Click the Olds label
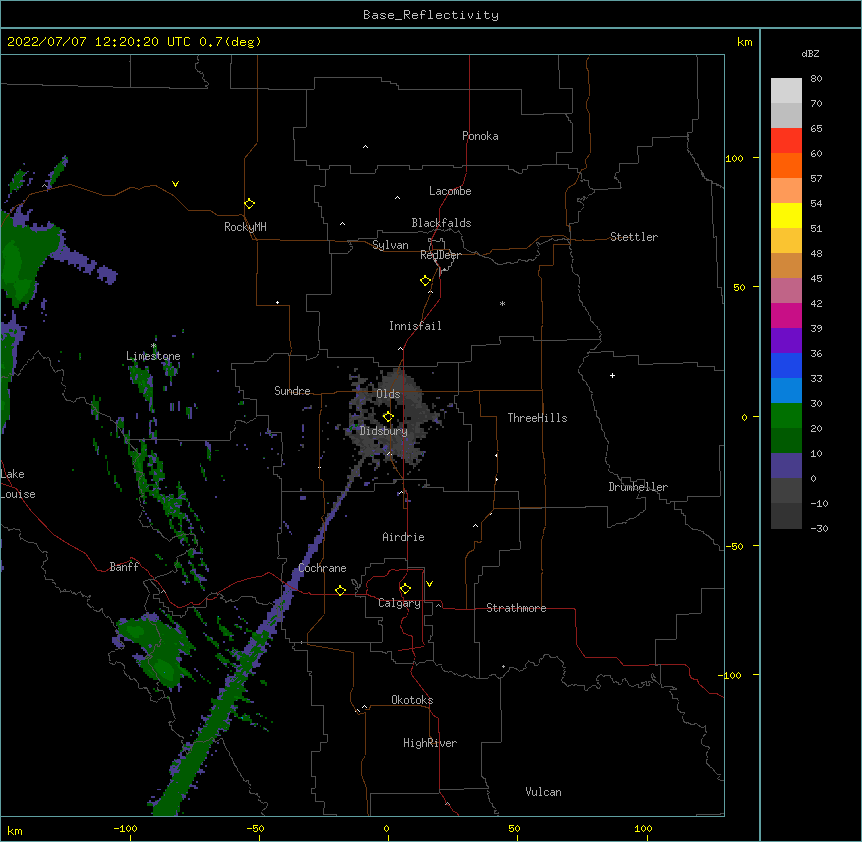Screen dimensions: 862x842 tap(388, 394)
